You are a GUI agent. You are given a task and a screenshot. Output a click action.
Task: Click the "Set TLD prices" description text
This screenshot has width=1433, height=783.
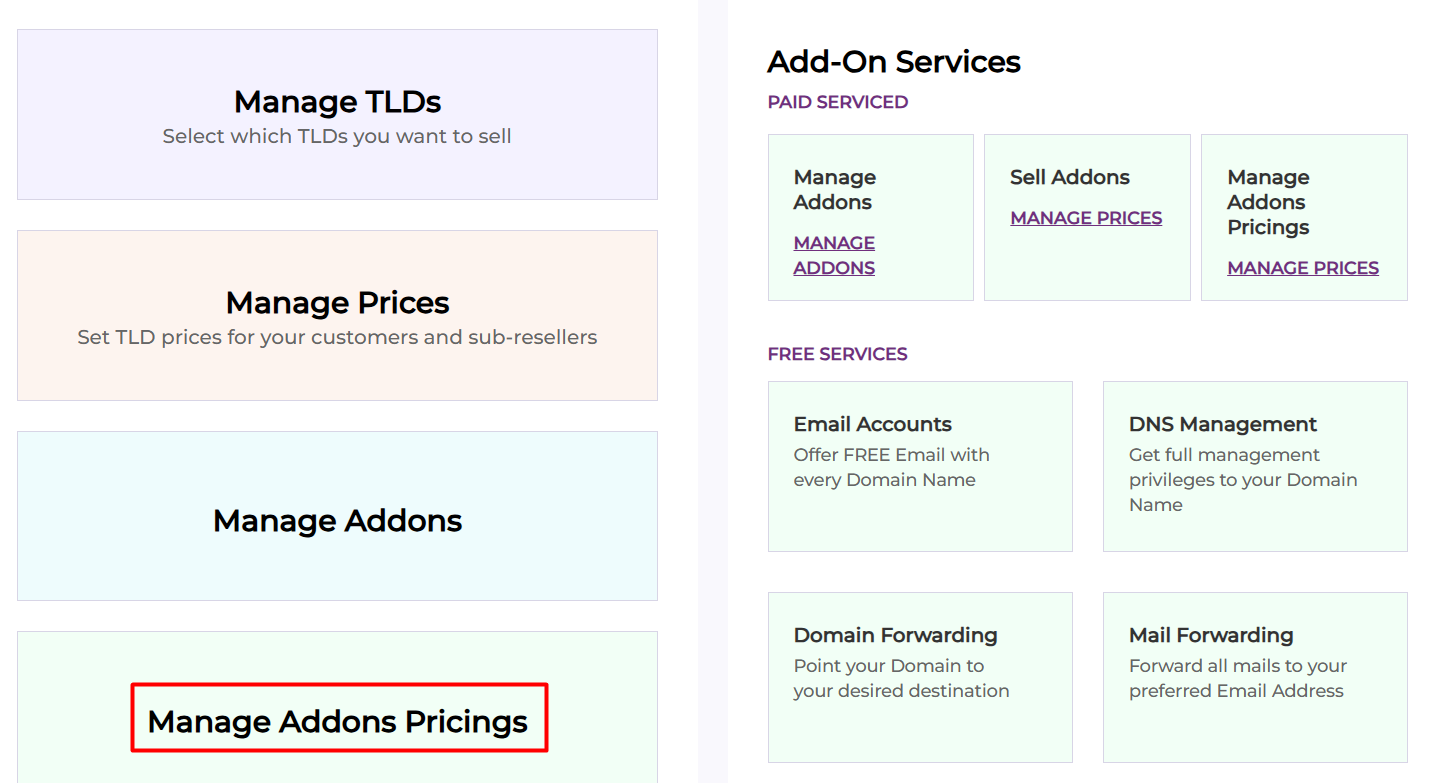(337, 337)
